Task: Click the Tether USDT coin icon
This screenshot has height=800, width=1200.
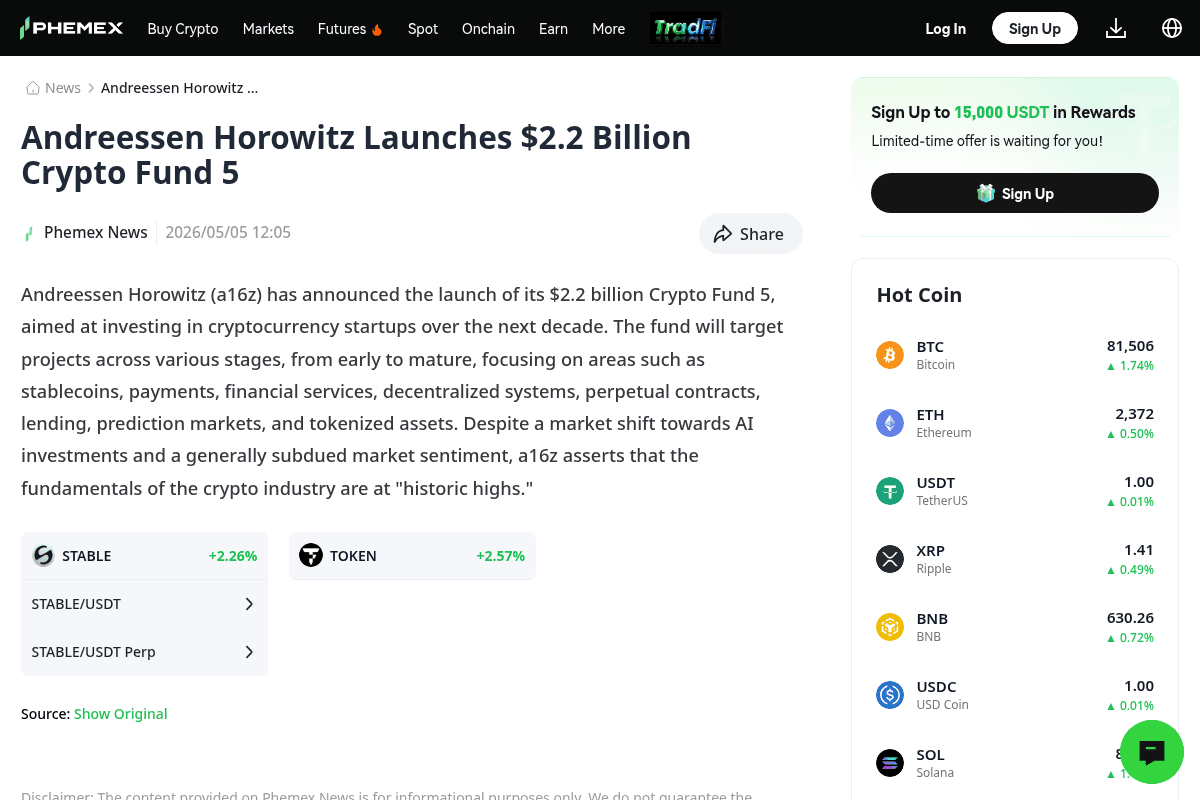Action: [890, 491]
